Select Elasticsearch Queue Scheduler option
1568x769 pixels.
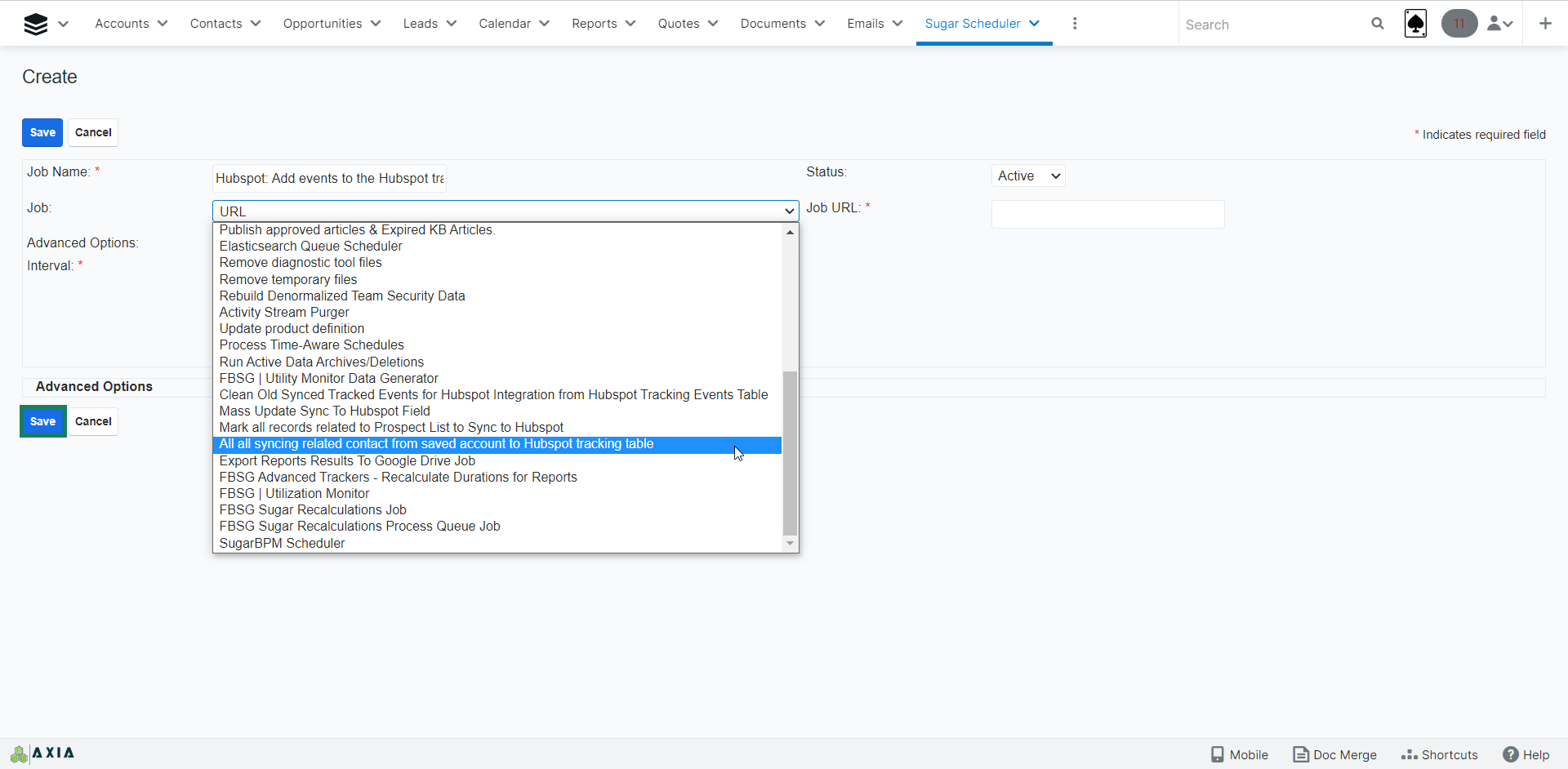[x=497, y=247]
